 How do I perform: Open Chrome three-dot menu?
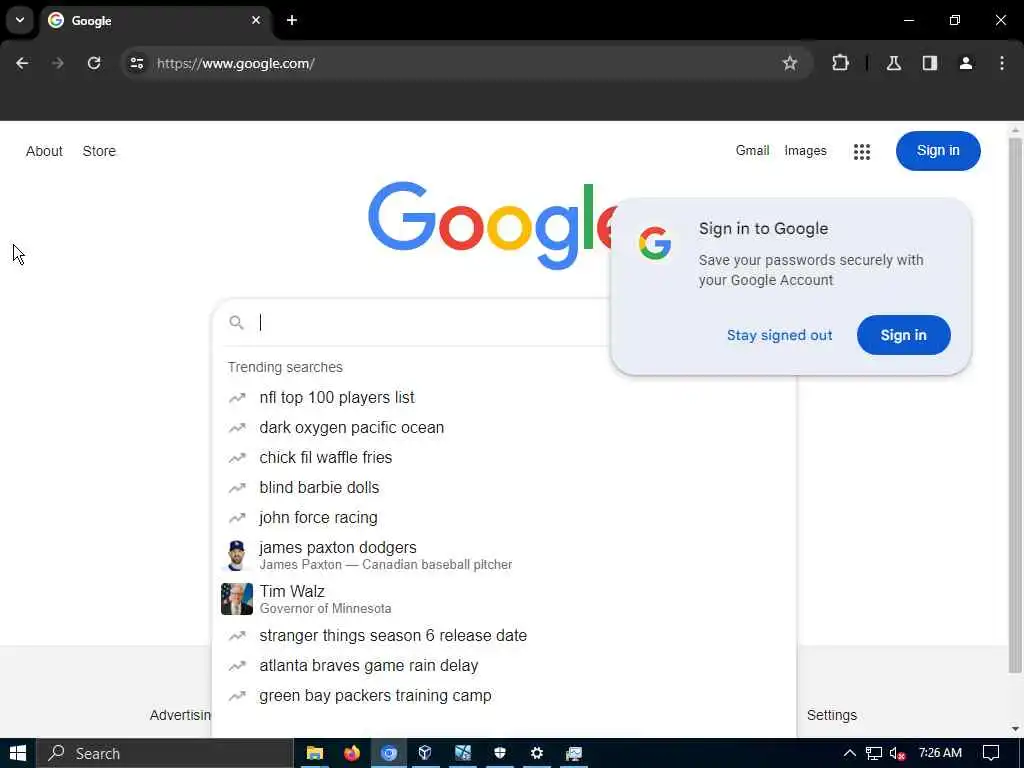coord(1002,63)
